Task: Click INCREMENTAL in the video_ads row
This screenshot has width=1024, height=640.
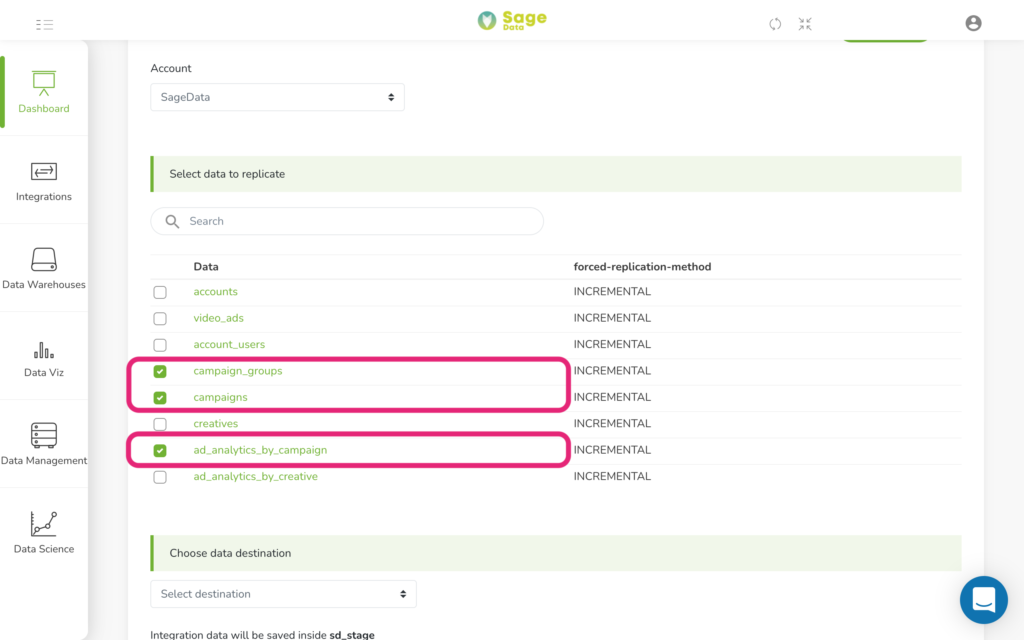Action: [x=612, y=318]
